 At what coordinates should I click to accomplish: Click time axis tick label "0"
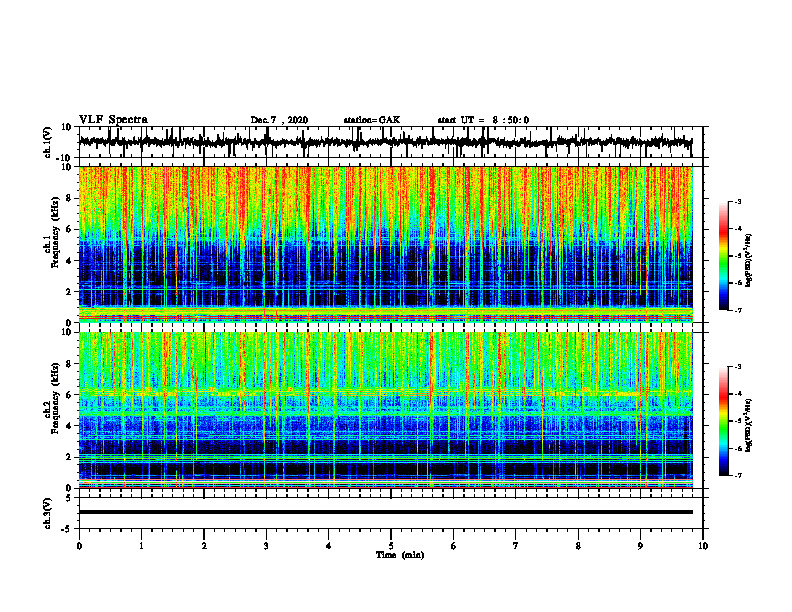(x=79, y=546)
